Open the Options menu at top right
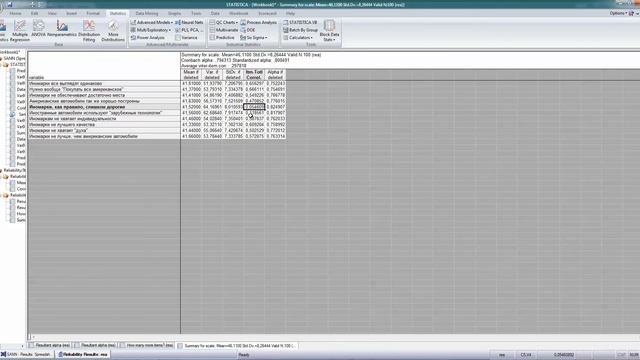The image size is (640, 360). (x=618, y=13)
